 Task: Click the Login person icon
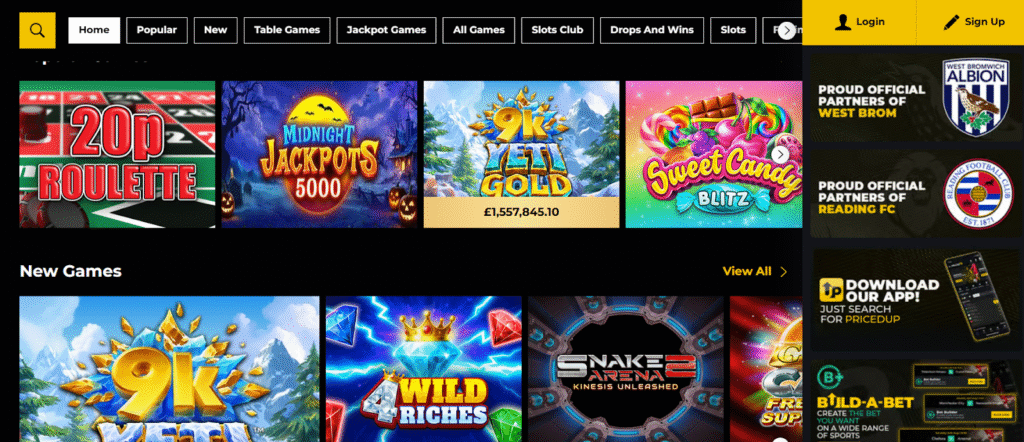tap(843, 22)
